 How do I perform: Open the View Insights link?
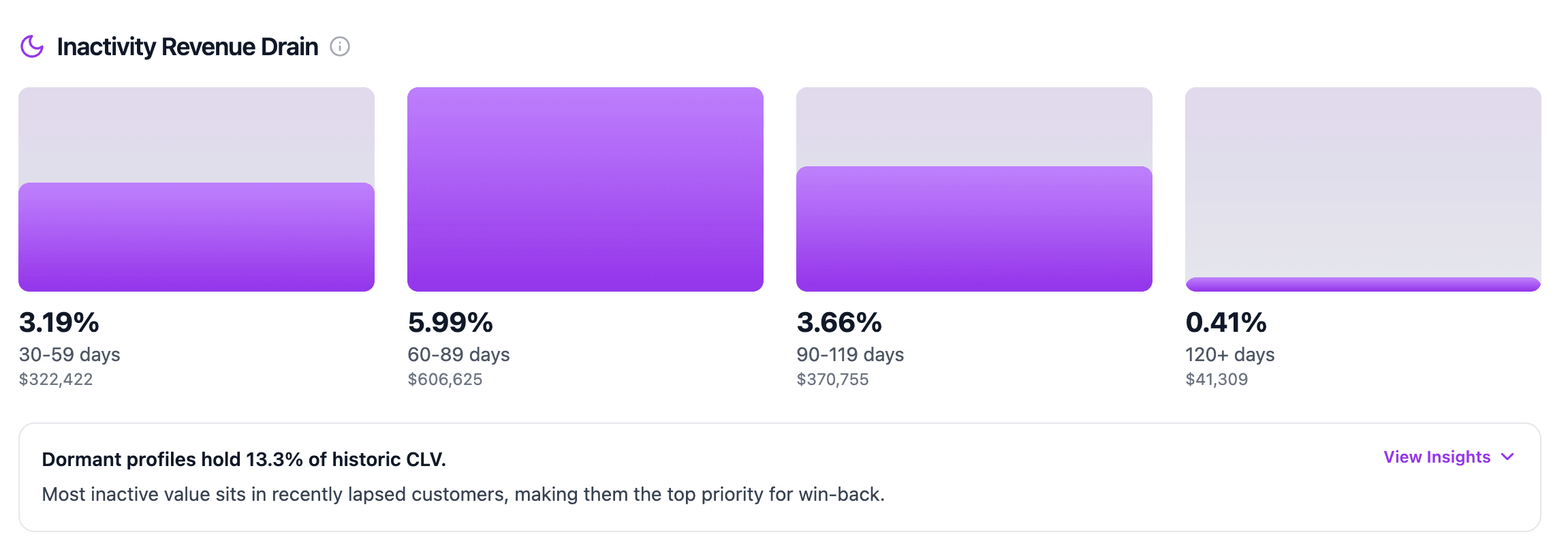click(1437, 457)
